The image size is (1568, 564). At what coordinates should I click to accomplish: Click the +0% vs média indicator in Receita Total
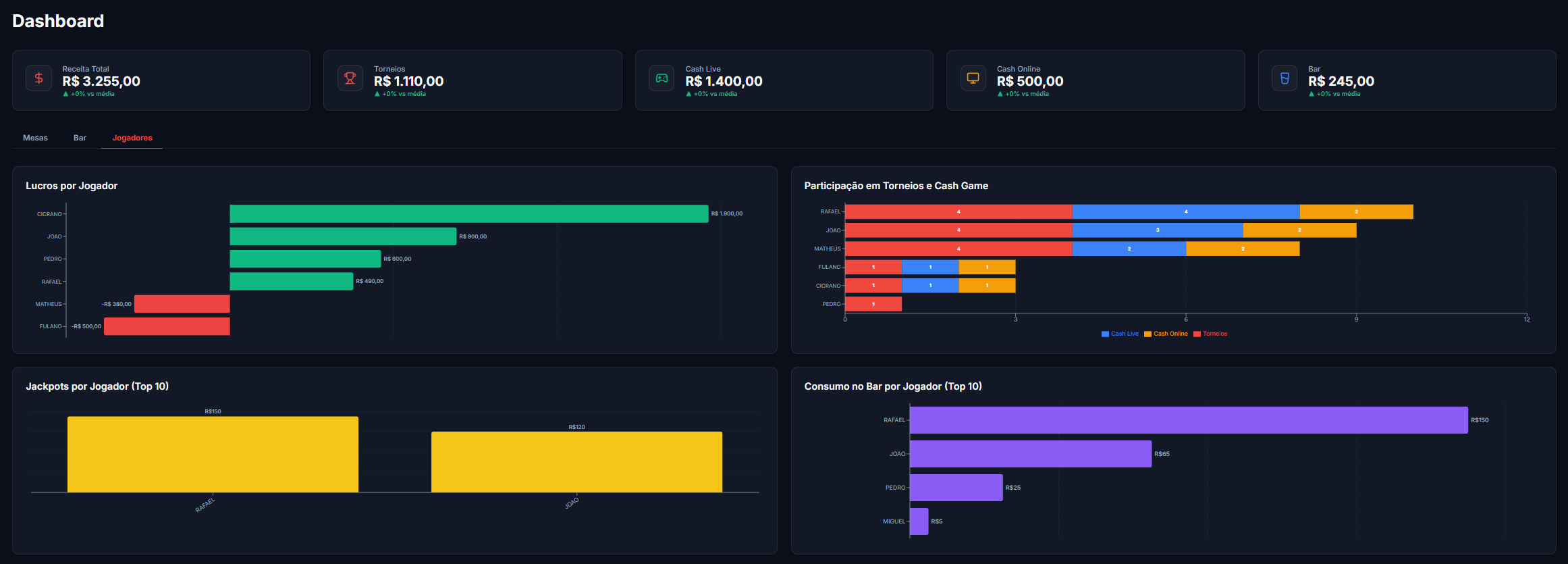(x=88, y=94)
